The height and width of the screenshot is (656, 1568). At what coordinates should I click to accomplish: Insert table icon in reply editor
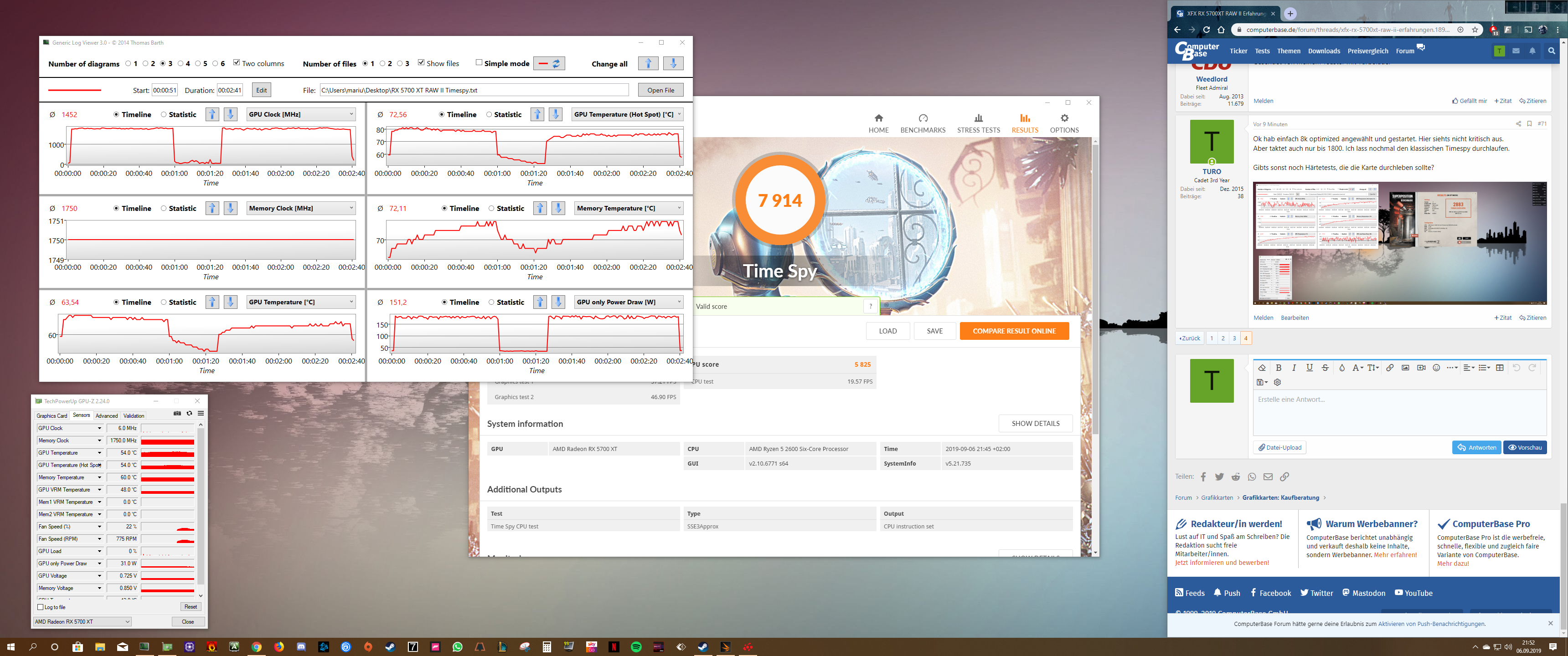coord(1499,368)
